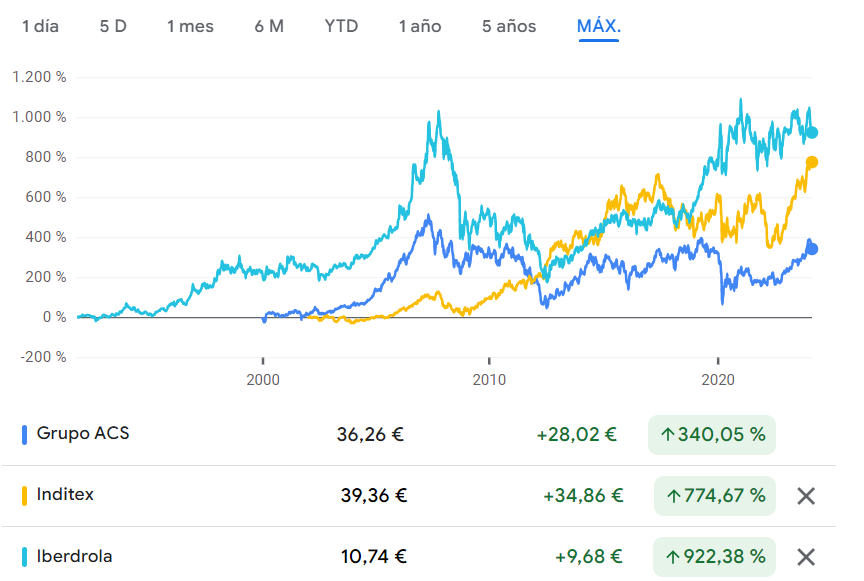
Task: Click the Iberdrola cyan endpoint dot
Action: [x=812, y=132]
